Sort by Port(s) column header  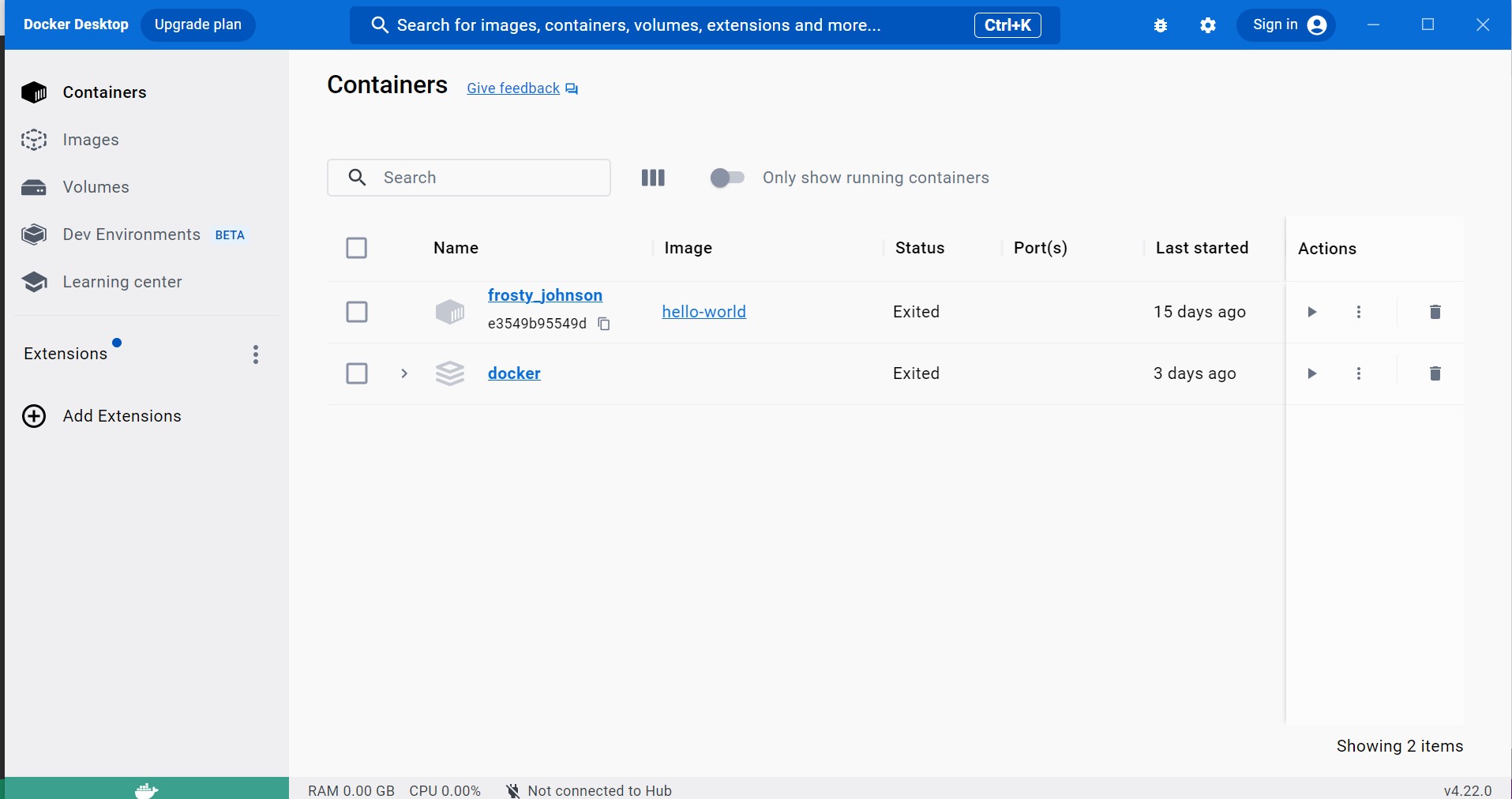coord(1041,248)
